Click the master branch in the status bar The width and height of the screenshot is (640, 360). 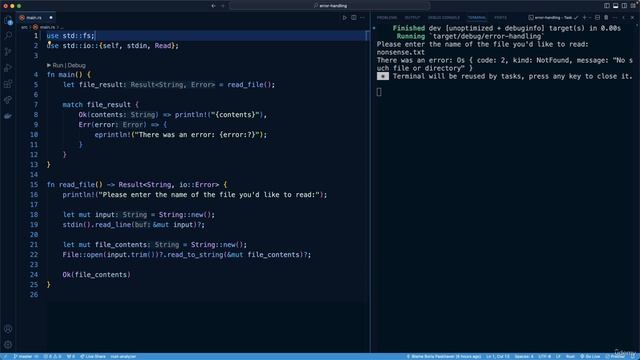tap(26, 356)
